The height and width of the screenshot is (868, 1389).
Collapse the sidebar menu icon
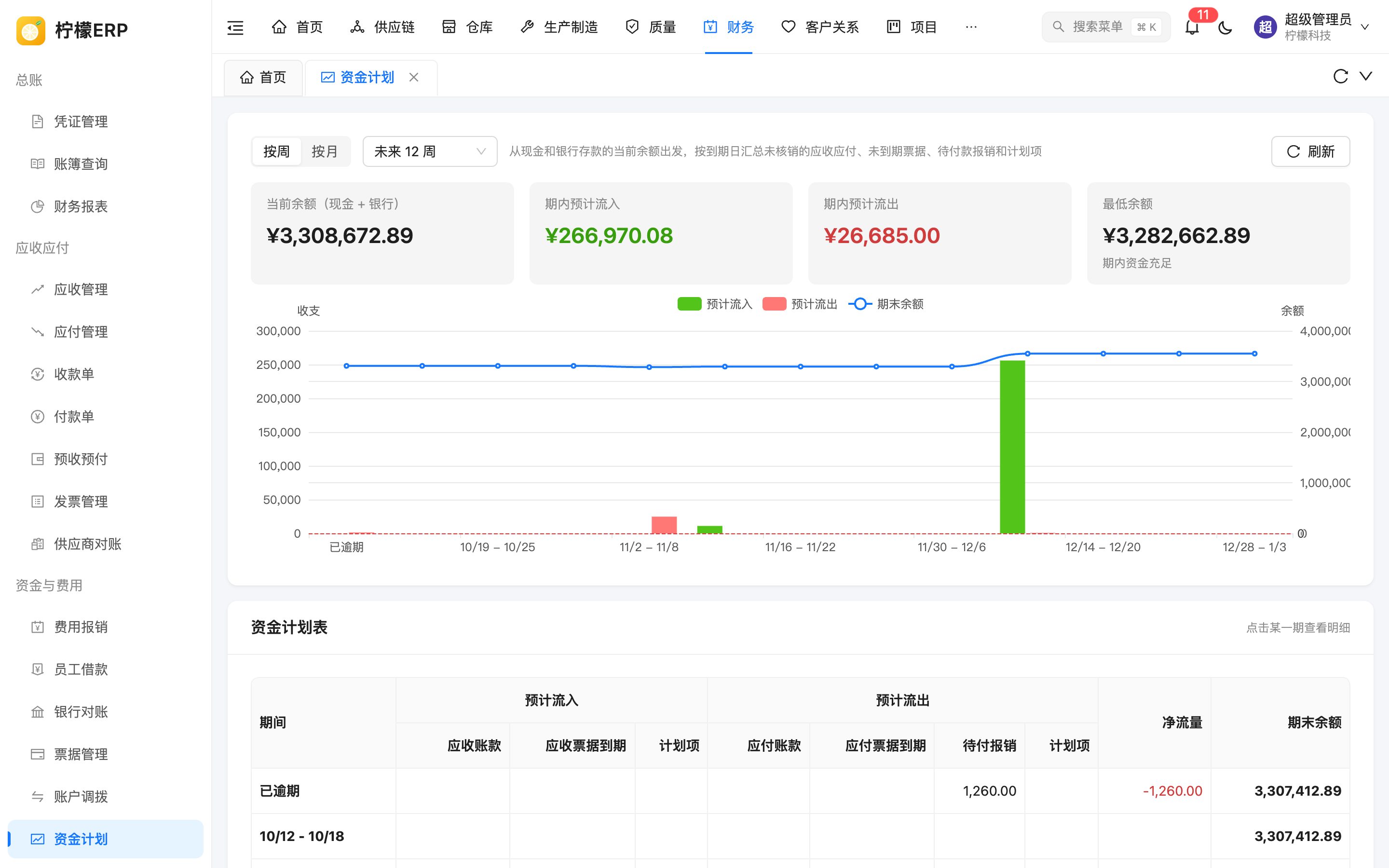pyautogui.click(x=235, y=27)
